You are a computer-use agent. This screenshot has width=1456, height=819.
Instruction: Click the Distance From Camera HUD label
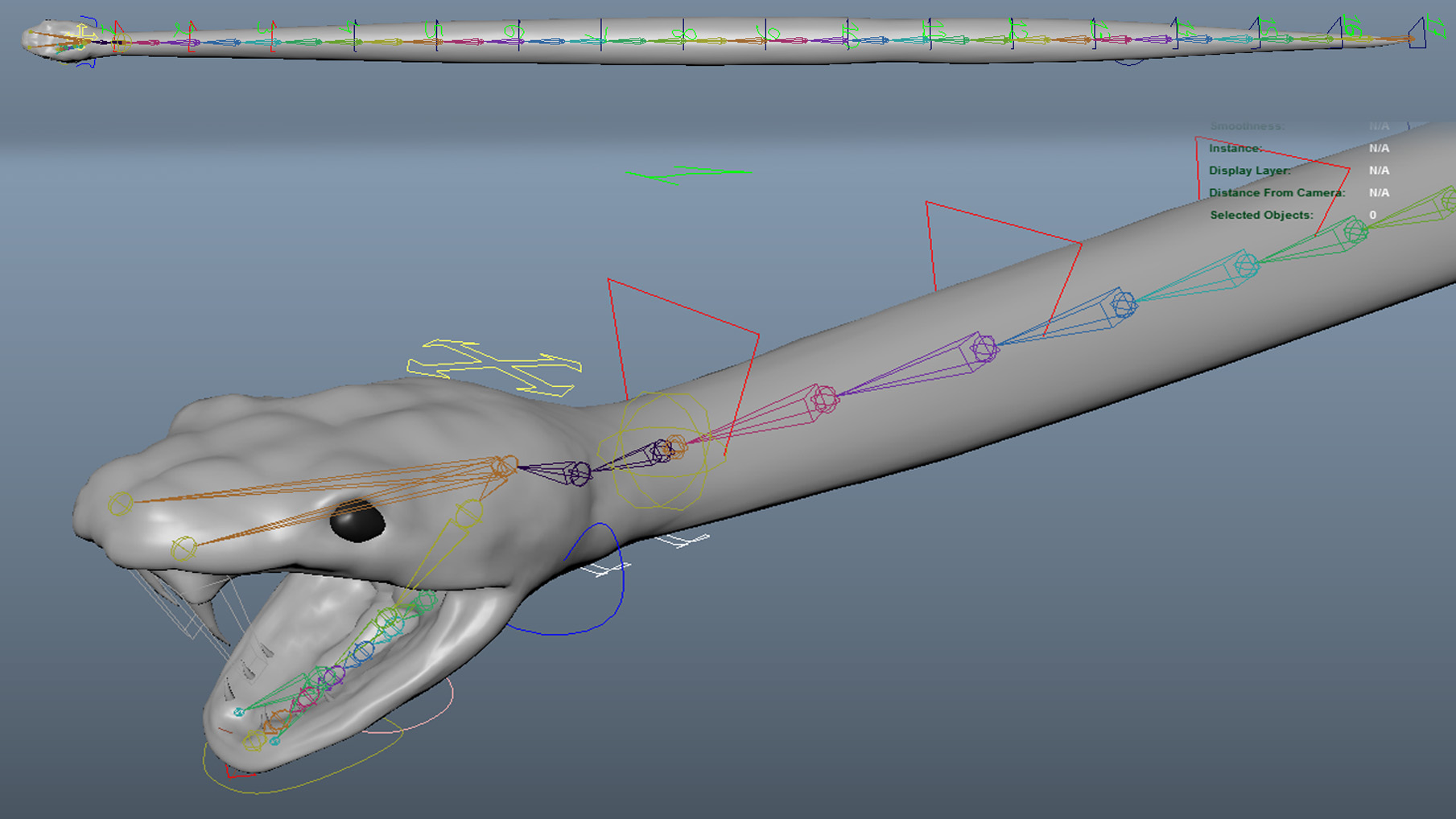tap(1277, 193)
